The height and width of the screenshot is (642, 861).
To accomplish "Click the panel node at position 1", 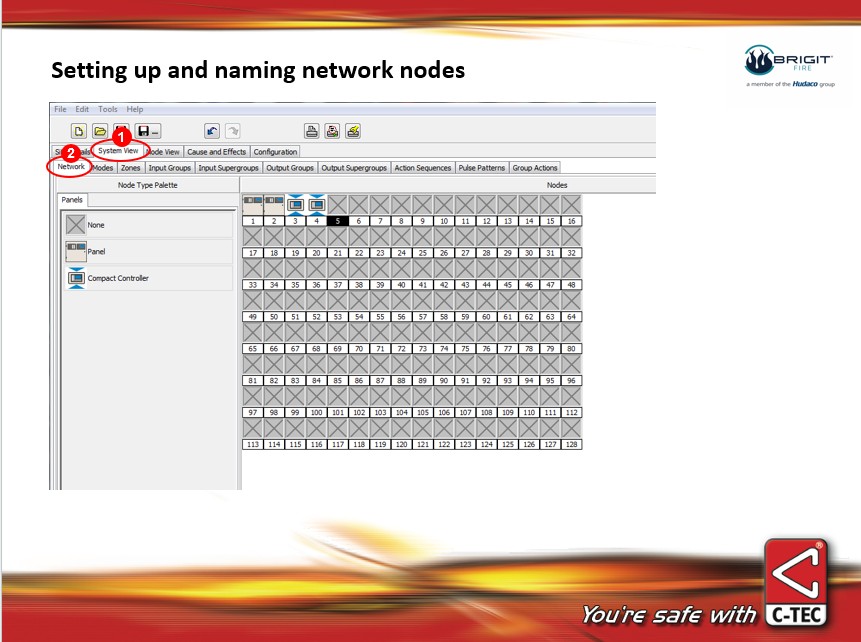I will click(252, 204).
